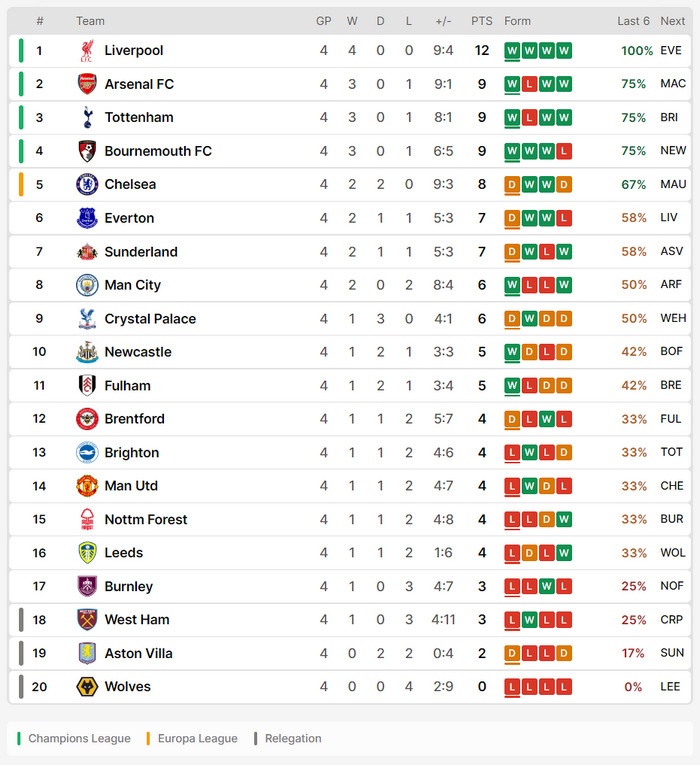Click the Liverpool club crest icon

(87, 51)
